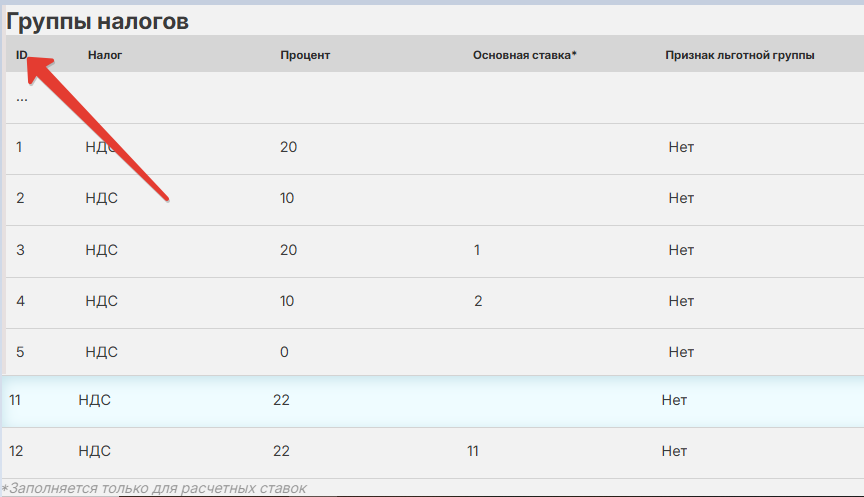
Task: Select the ID cell of row 5
Action: point(20,352)
